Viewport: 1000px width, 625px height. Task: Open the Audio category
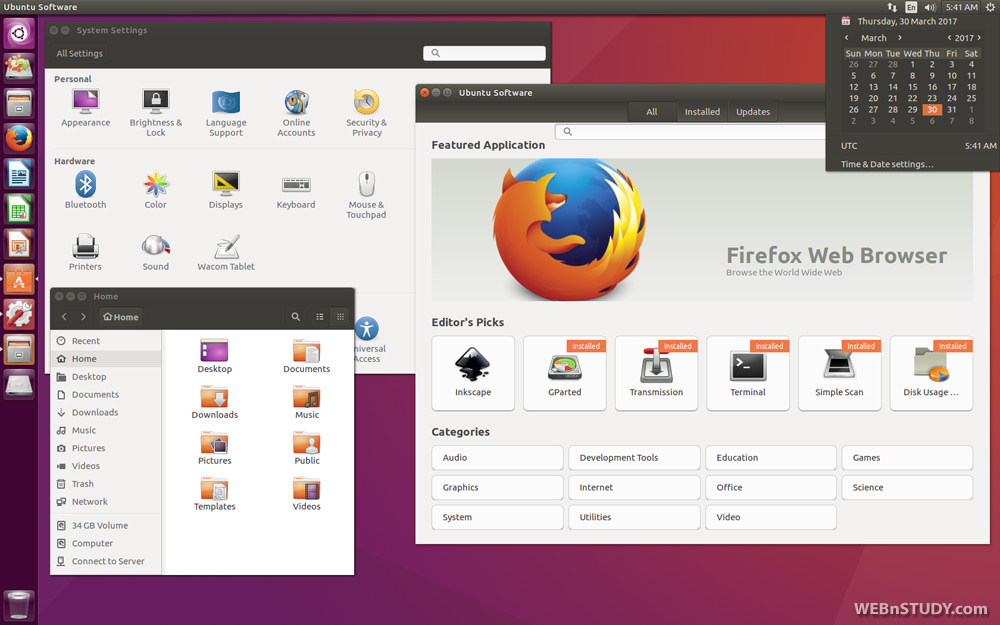click(497, 458)
